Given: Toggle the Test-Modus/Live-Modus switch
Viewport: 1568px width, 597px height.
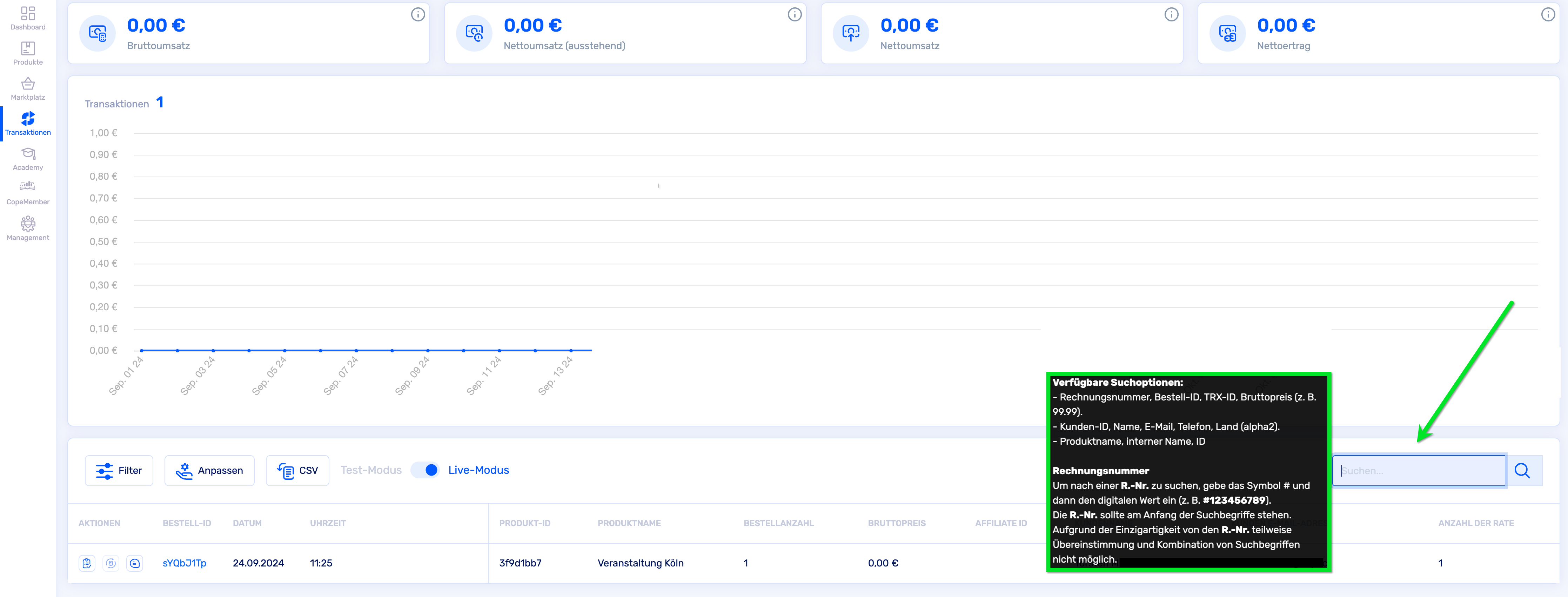Looking at the screenshot, I should pyautogui.click(x=425, y=470).
